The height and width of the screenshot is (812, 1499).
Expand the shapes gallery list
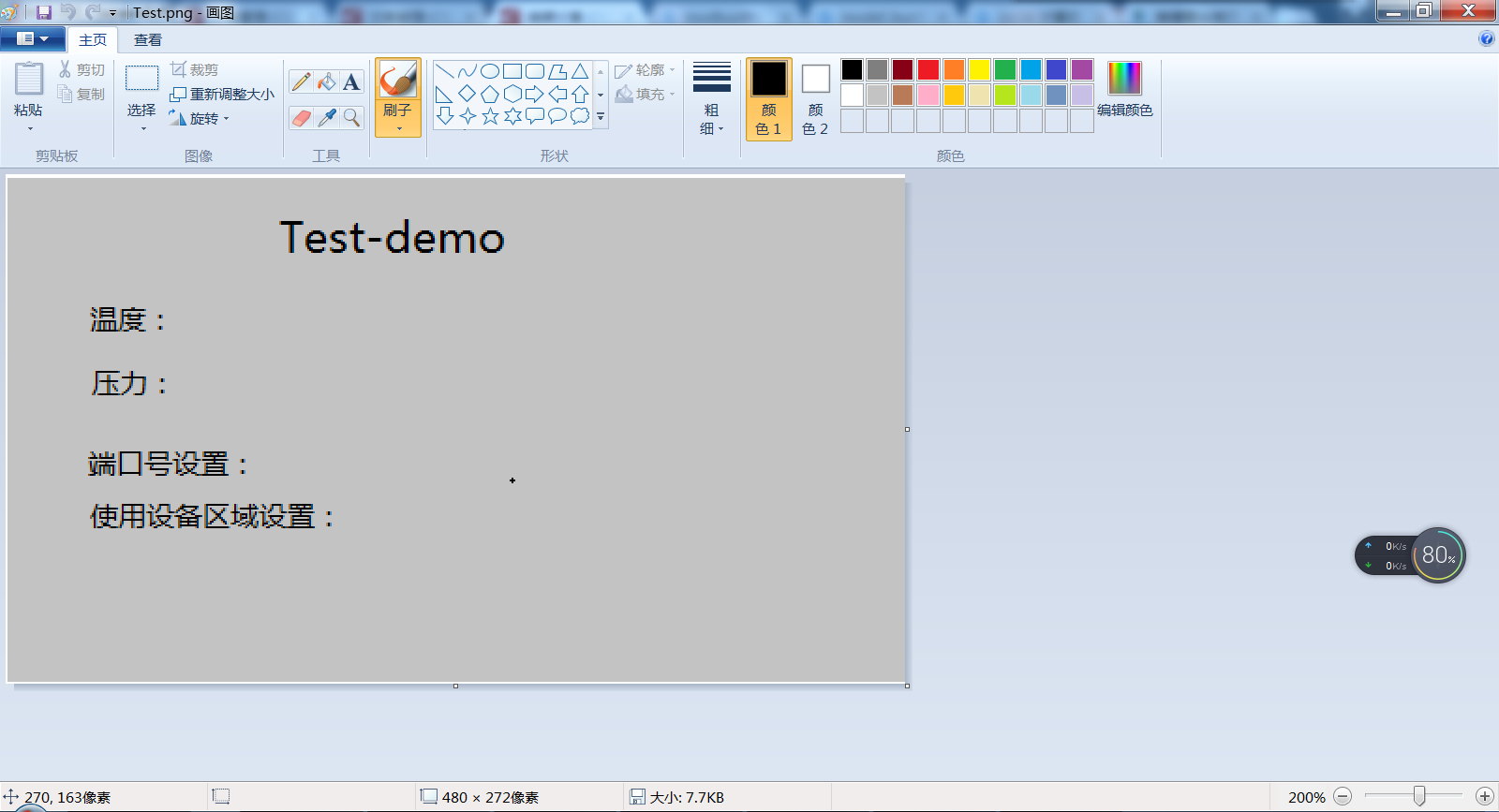coord(601,117)
